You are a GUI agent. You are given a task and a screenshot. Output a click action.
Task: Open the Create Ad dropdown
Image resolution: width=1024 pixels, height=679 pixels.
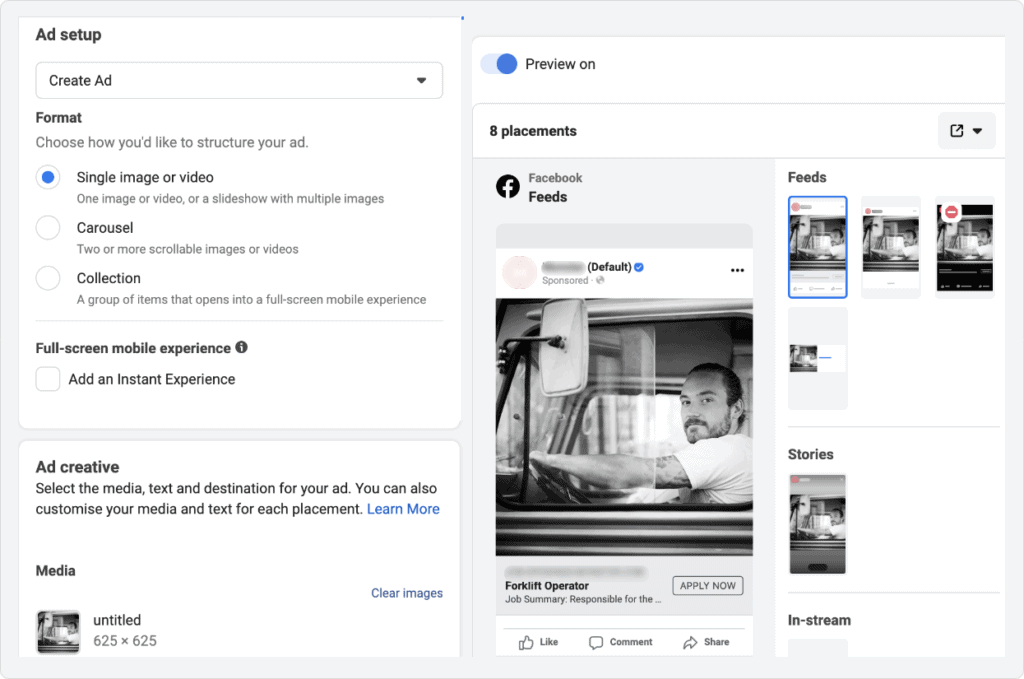[239, 81]
